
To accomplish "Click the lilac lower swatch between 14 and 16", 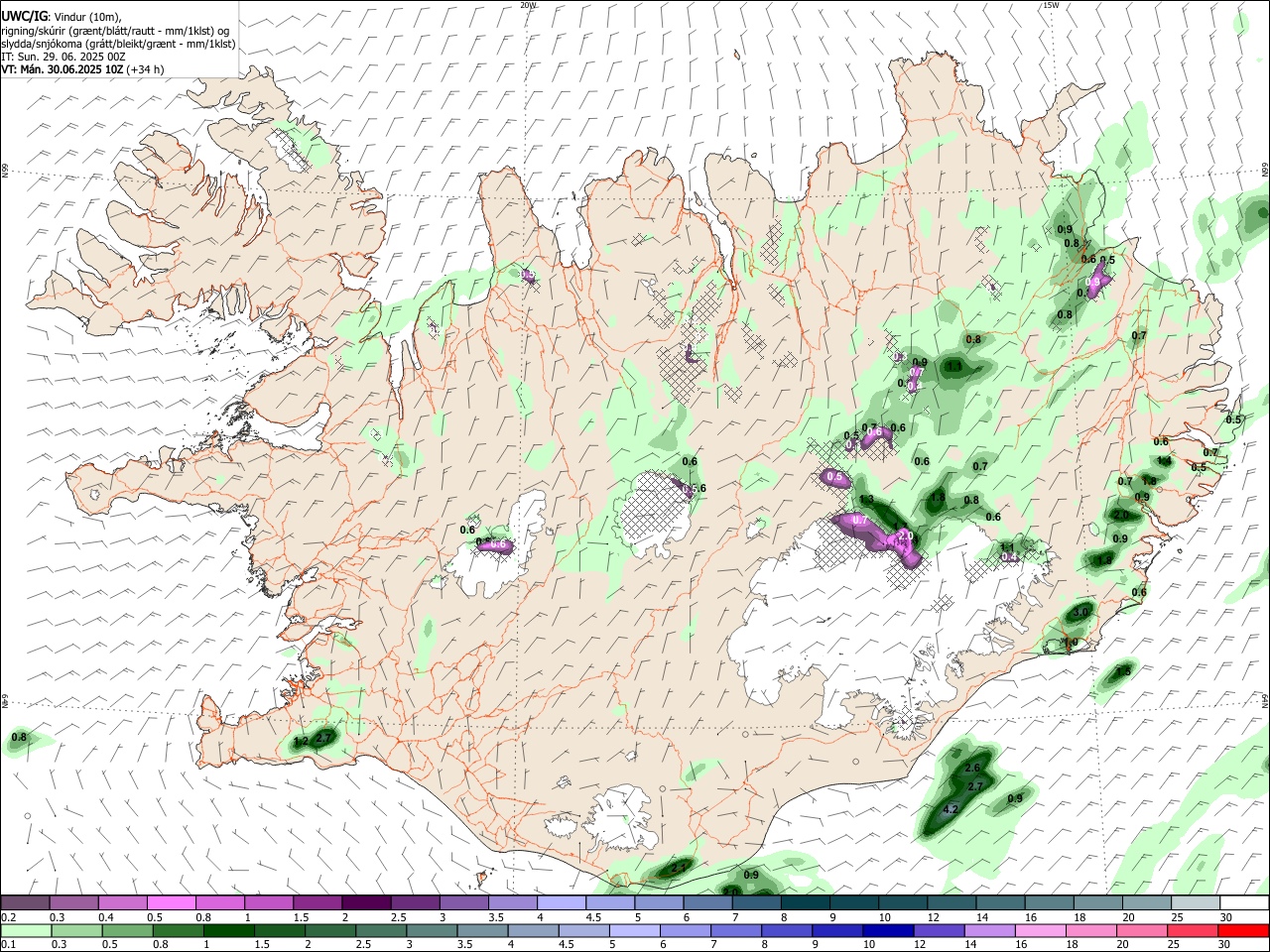I will pyautogui.click(x=988, y=931).
